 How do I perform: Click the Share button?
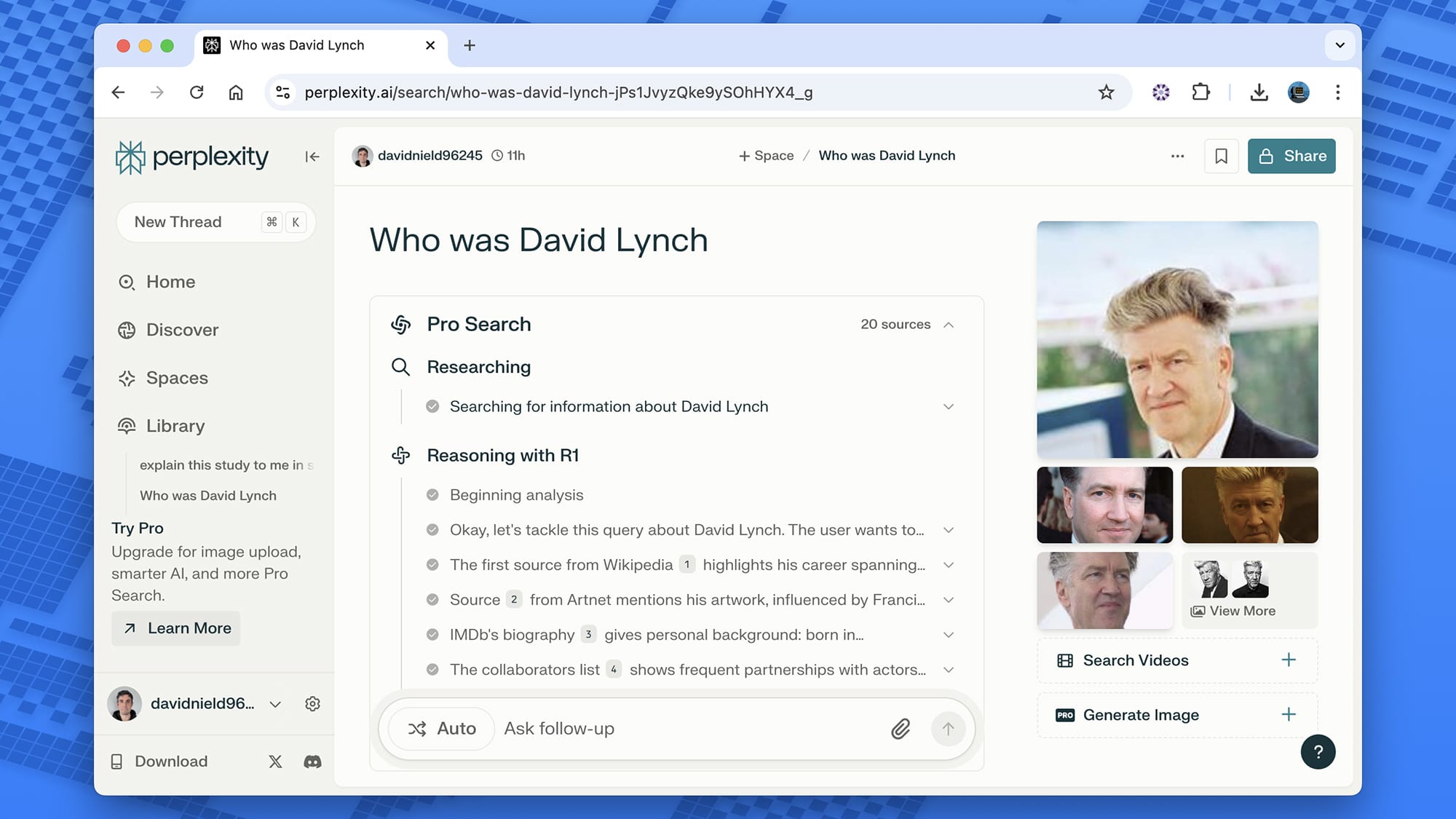1291,156
